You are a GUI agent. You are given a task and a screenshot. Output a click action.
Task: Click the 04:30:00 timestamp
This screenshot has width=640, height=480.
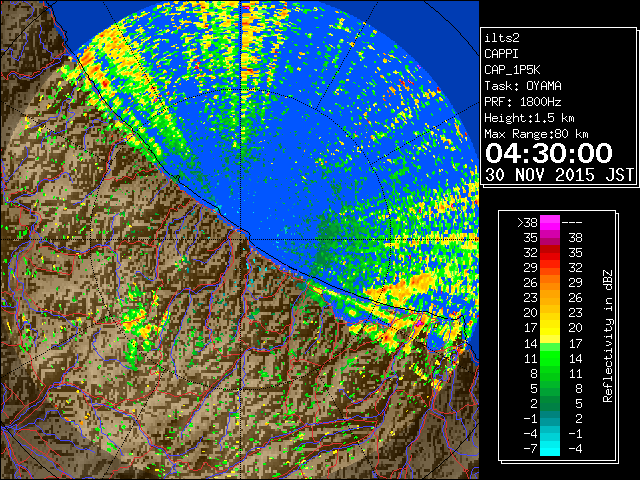549,153
